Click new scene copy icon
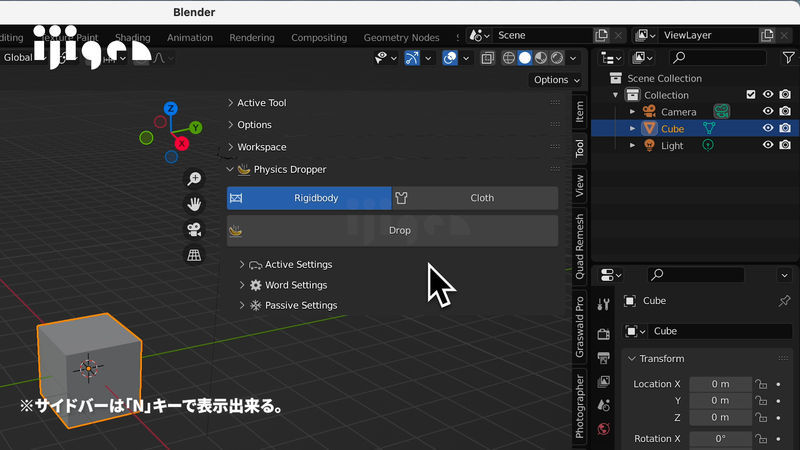This screenshot has height=450, width=800. 602,35
